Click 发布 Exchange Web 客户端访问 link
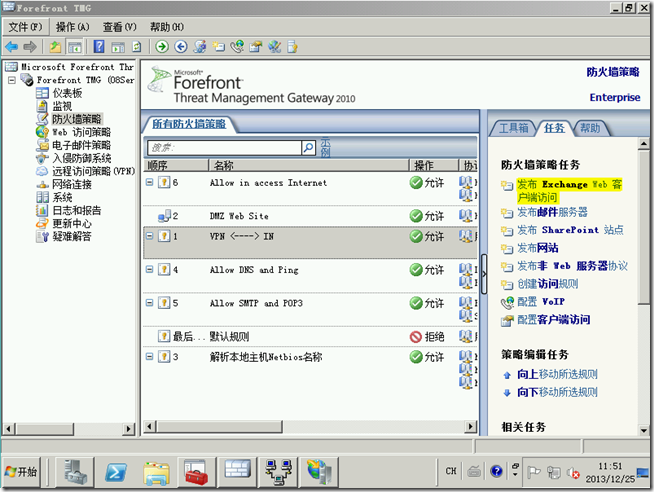The image size is (654, 492). click(x=569, y=191)
